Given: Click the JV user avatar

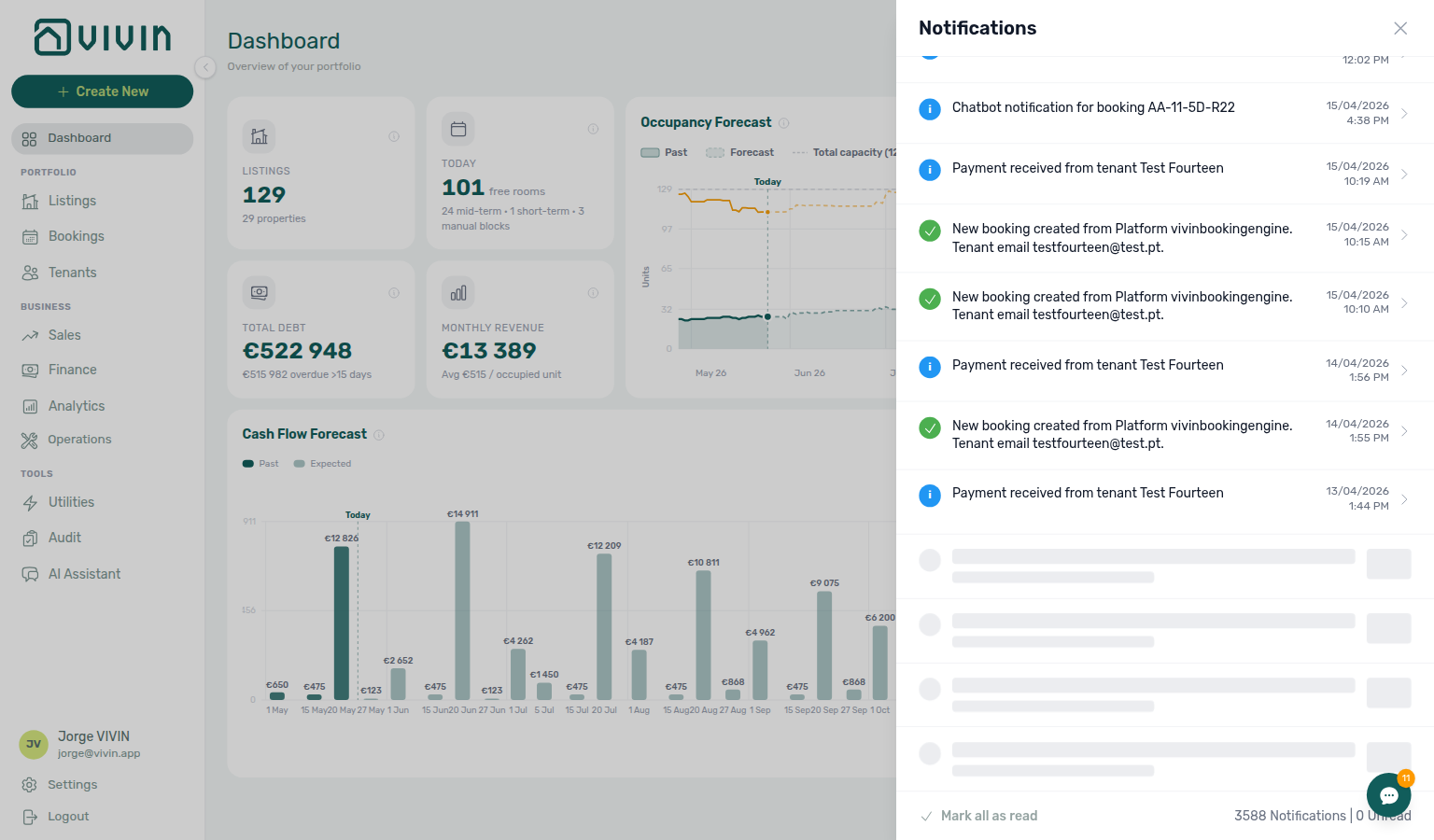Looking at the screenshot, I should tap(34, 745).
